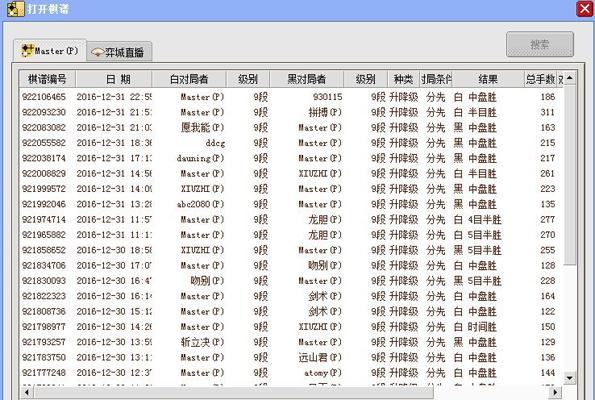595x400 pixels.
Task: Sort by 种类 column header
Action: 403,79
